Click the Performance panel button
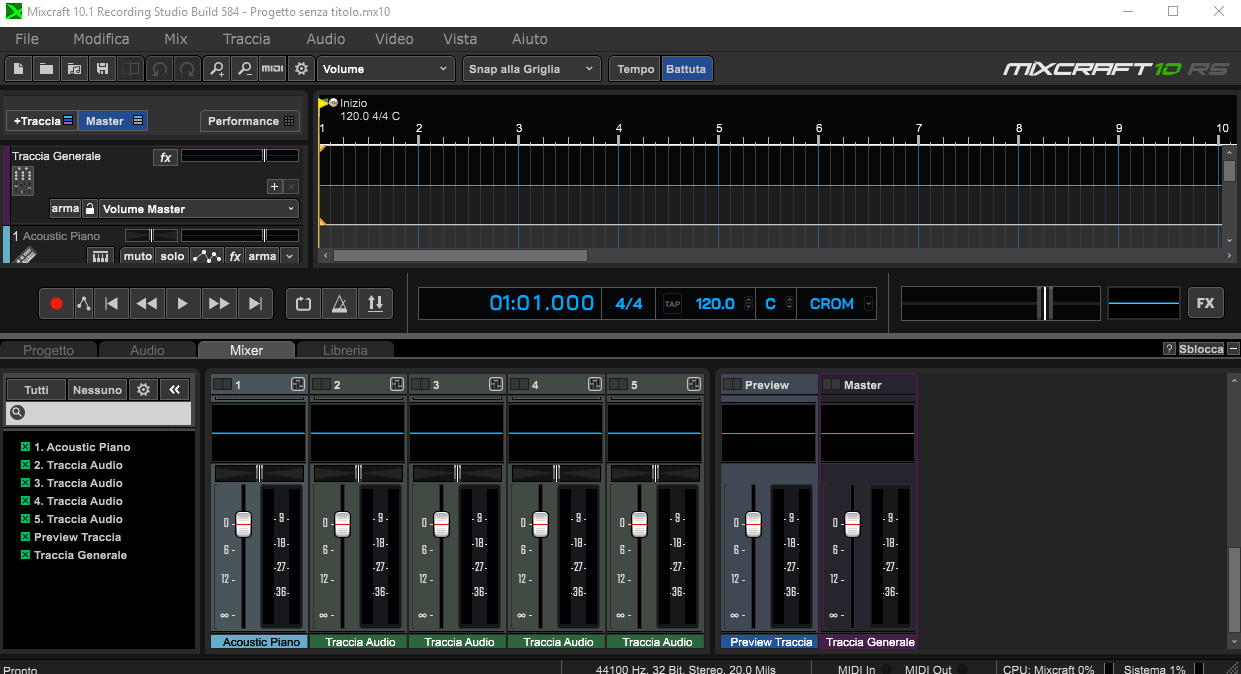The width and height of the screenshot is (1241, 674). (x=250, y=121)
